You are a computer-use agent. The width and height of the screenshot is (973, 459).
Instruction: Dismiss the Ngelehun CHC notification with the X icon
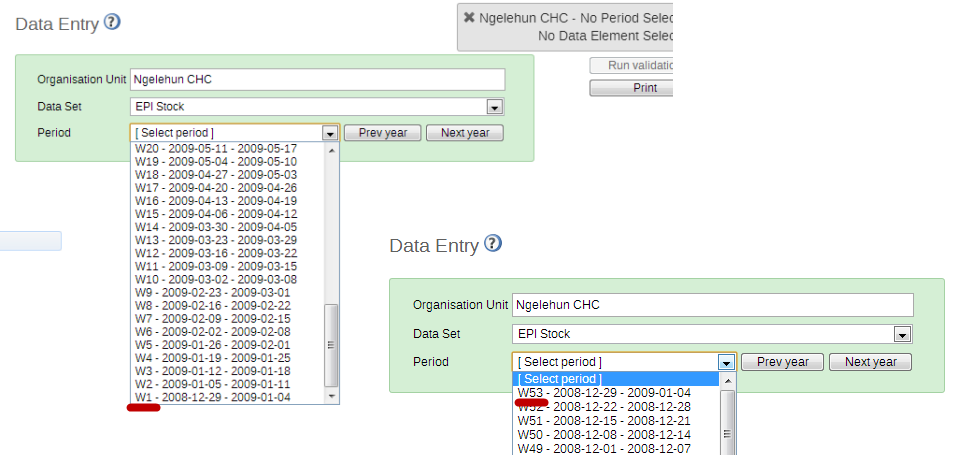pyautogui.click(x=469, y=17)
